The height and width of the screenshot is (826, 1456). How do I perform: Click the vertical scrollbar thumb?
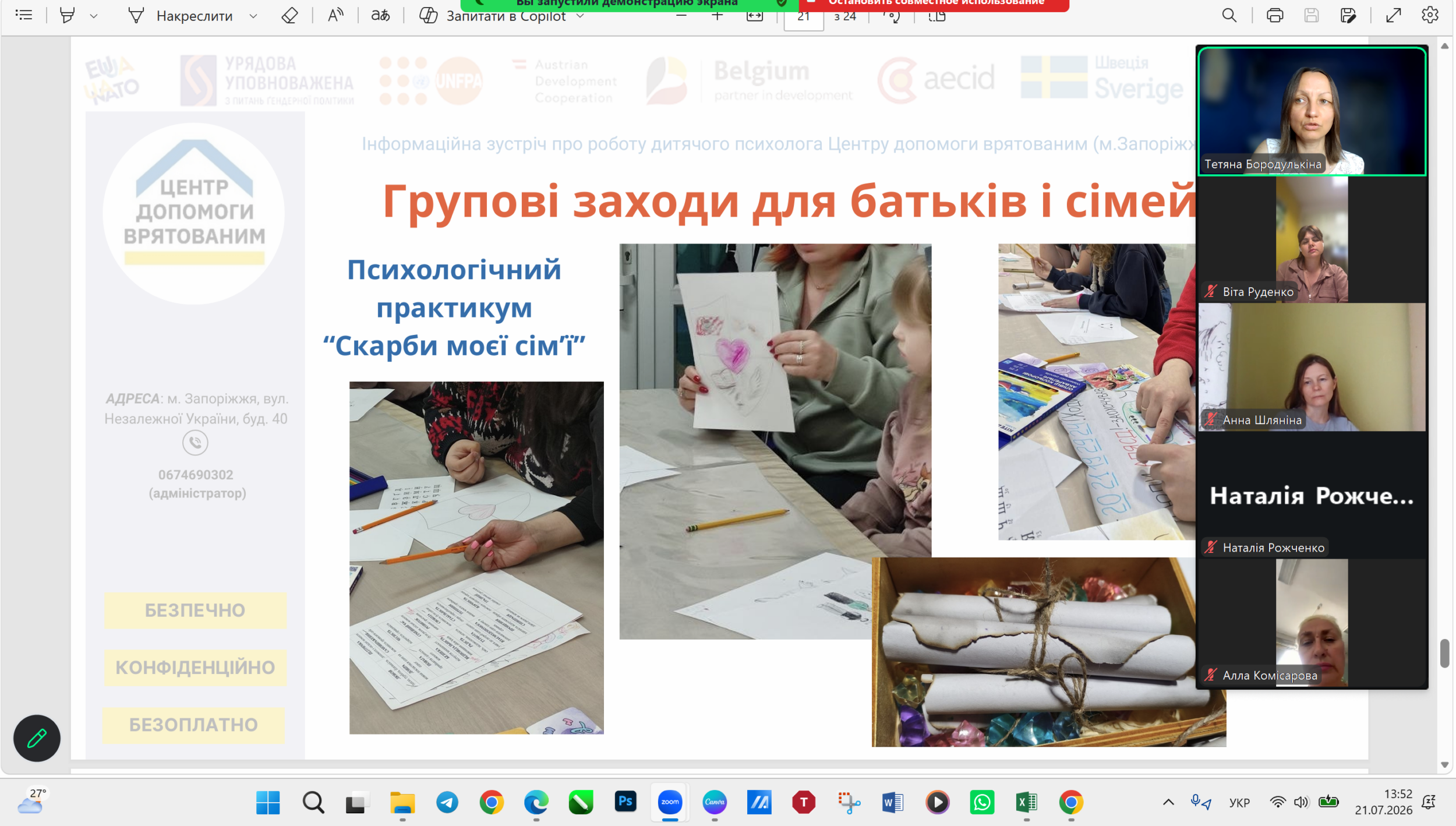coord(1444,653)
